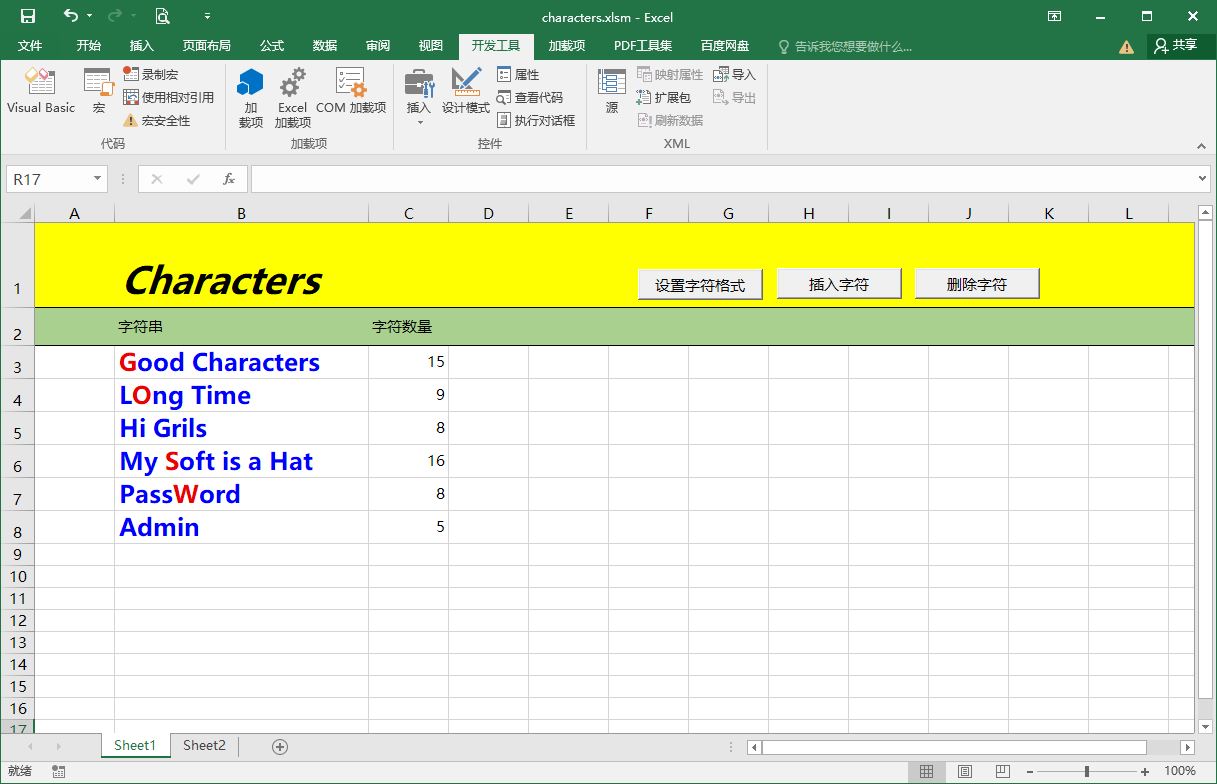Select the cell containing "PassWord"
This screenshot has width=1217, height=784.
click(241, 494)
